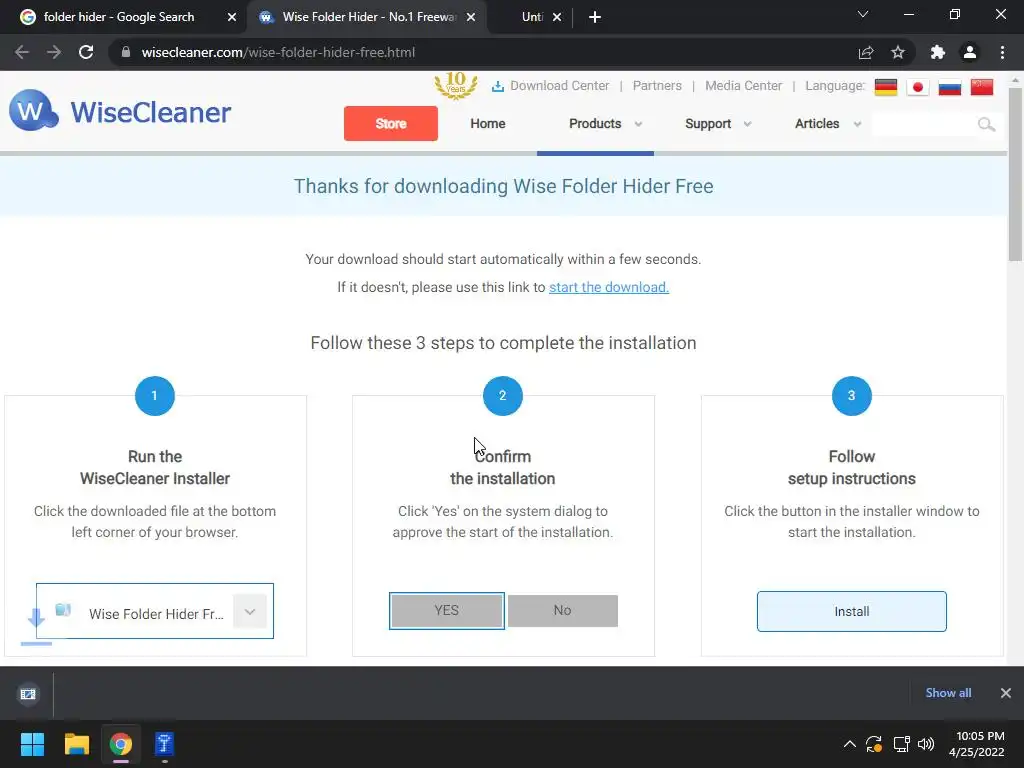
Task: Click the Install button in step 3
Action: (x=852, y=611)
